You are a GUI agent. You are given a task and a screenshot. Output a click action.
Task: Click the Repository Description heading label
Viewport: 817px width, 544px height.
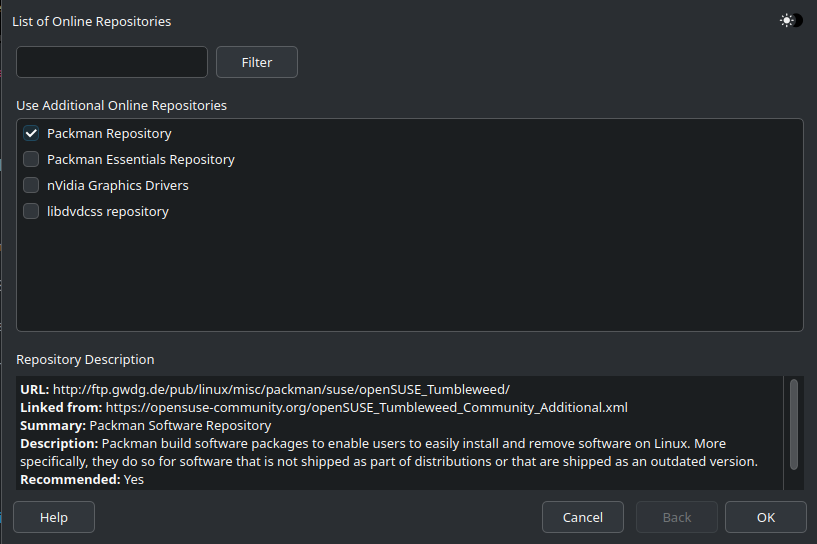[x=85, y=359]
